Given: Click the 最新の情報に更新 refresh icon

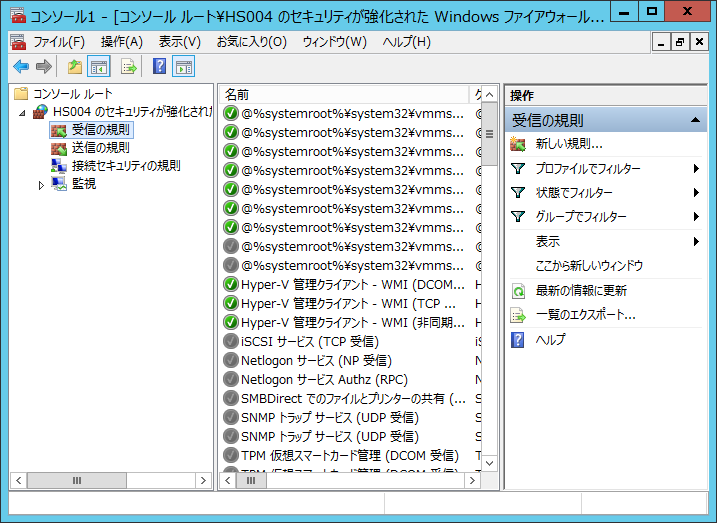Looking at the screenshot, I should coord(518,291).
